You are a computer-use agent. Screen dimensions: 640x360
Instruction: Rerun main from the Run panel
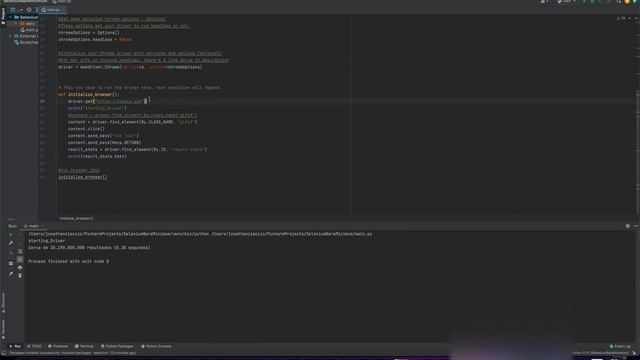11,234
